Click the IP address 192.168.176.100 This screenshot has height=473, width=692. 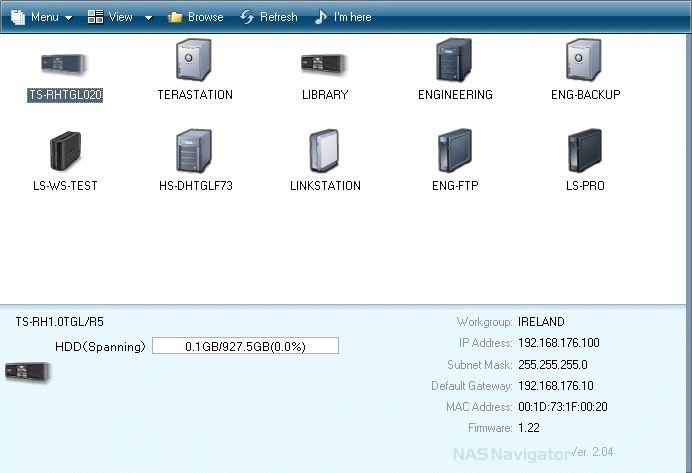point(559,343)
